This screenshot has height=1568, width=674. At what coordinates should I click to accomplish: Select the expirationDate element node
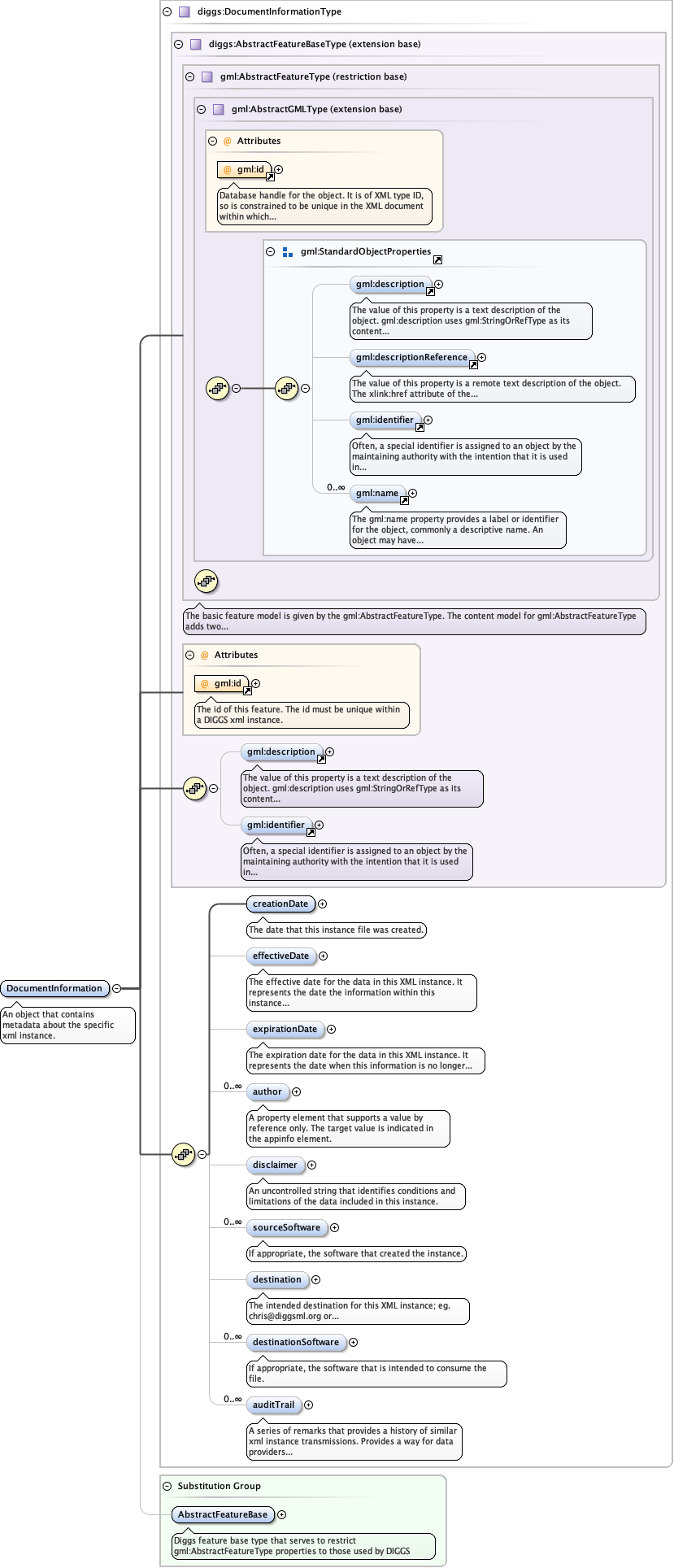coord(285,1029)
